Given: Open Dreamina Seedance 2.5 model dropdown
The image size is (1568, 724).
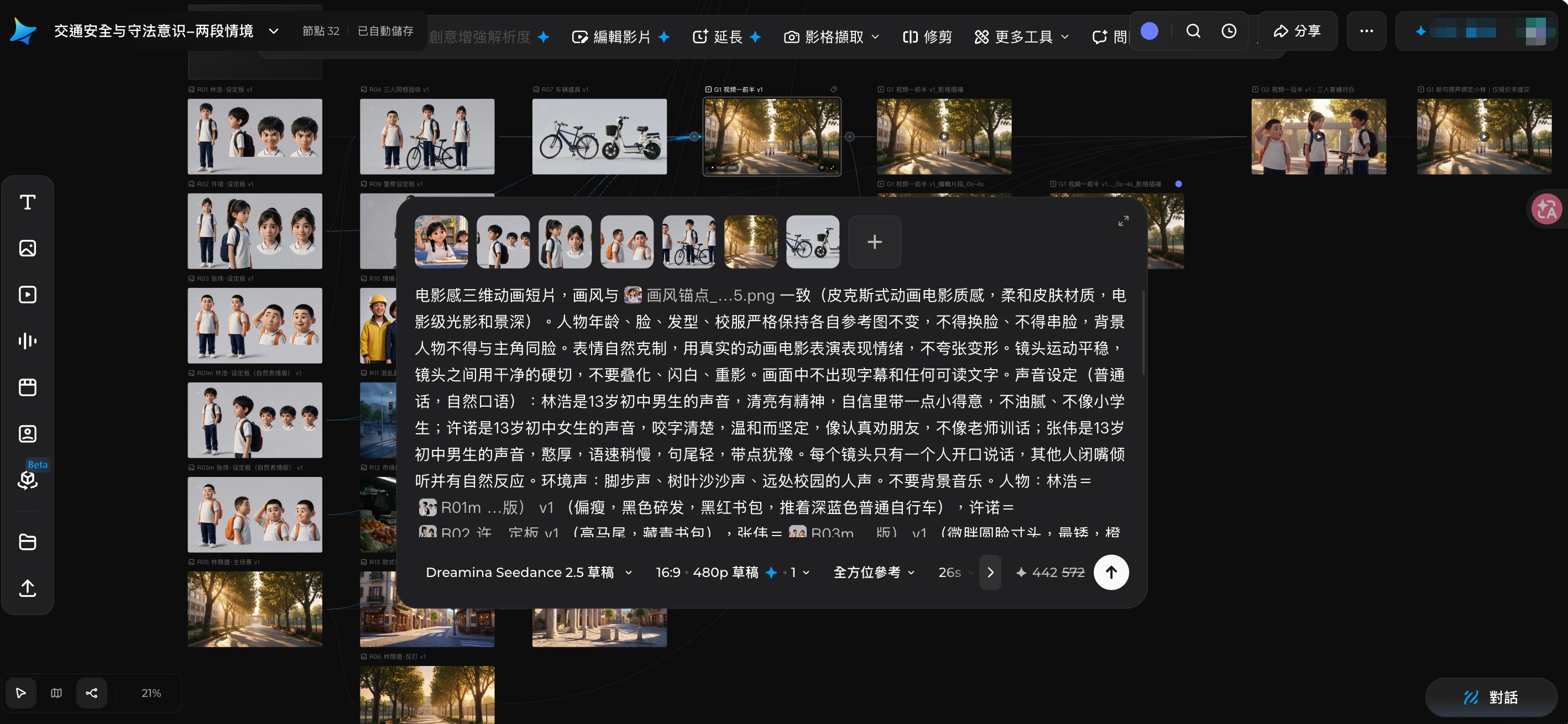Looking at the screenshot, I should pyautogui.click(x=529, y=573).
